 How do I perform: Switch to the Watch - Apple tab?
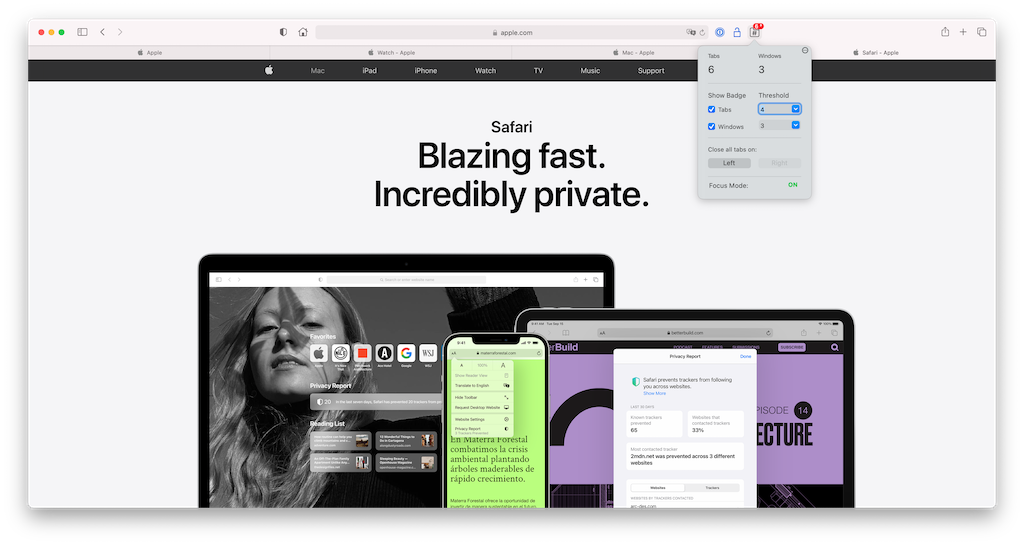pyautogui.click(x=392, y=52)
